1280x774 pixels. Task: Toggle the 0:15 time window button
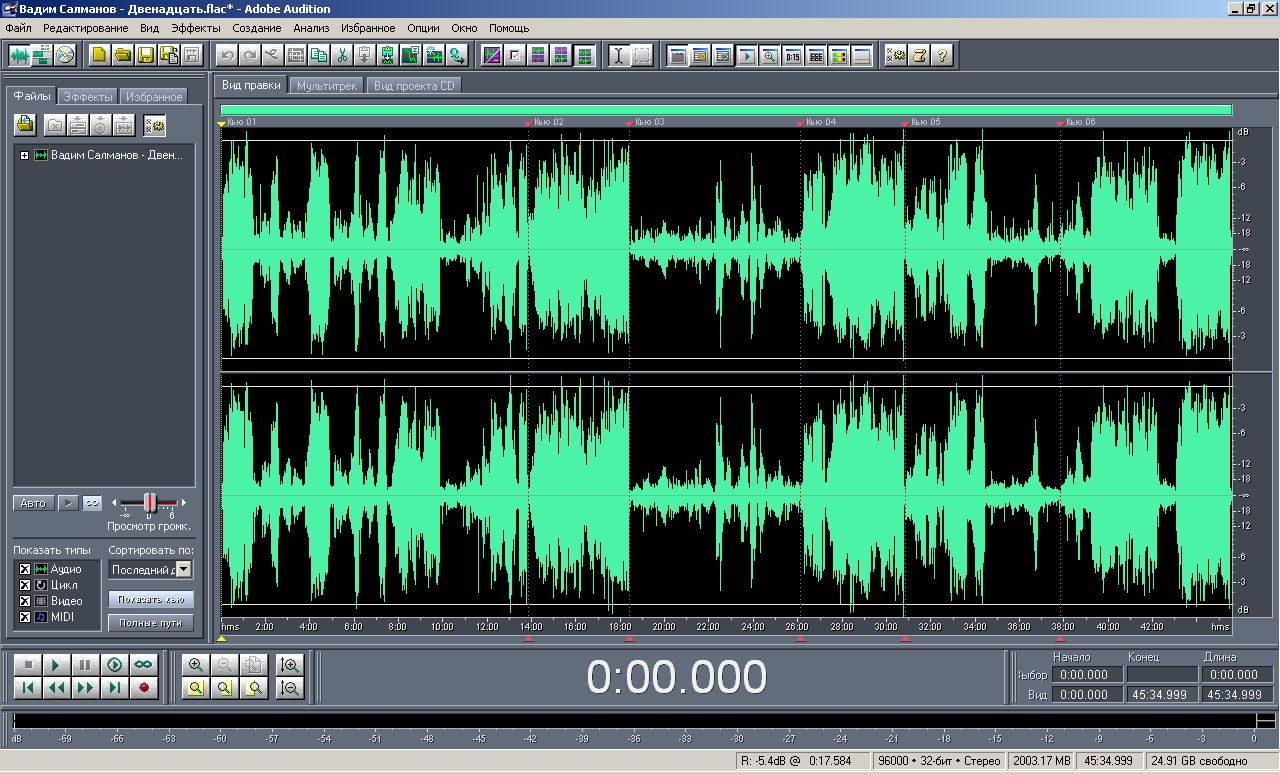click(x=792, y=55)
